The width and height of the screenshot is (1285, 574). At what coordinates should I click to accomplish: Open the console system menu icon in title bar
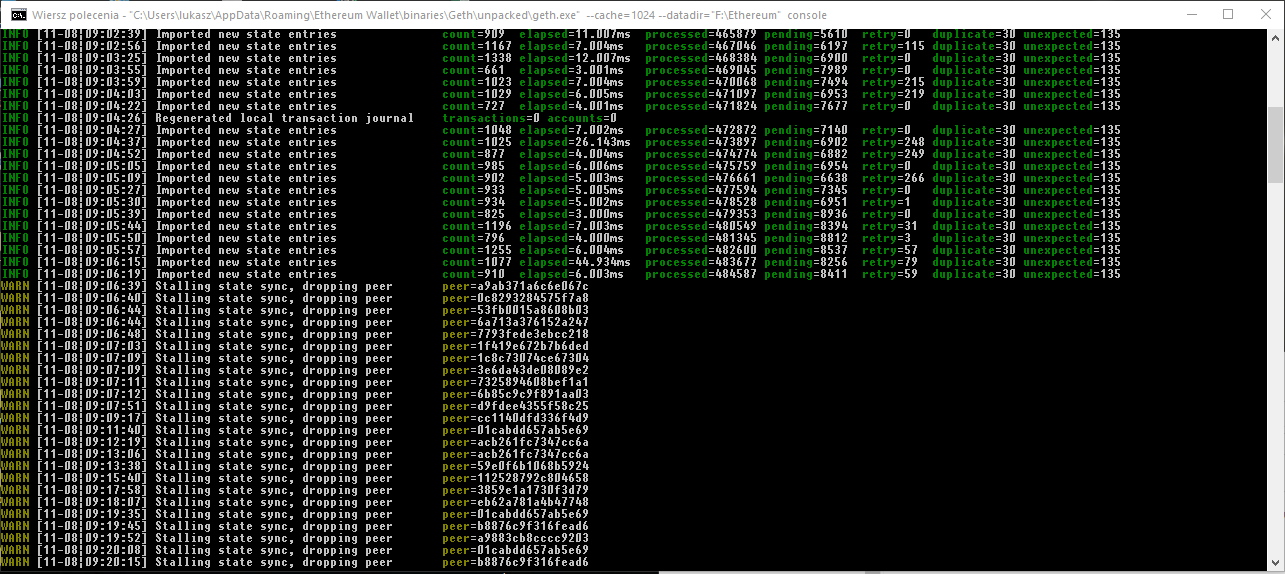coord(17,14)
